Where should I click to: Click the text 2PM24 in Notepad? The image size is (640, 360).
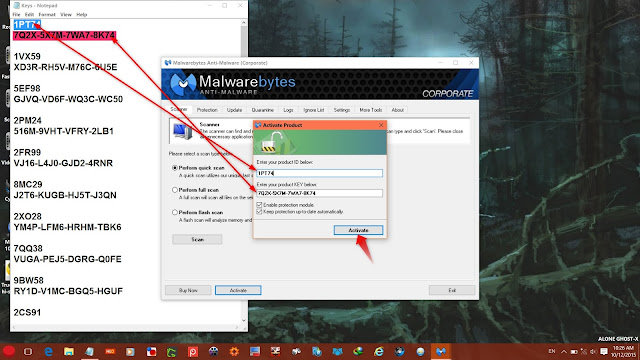[x=27, y=120]
